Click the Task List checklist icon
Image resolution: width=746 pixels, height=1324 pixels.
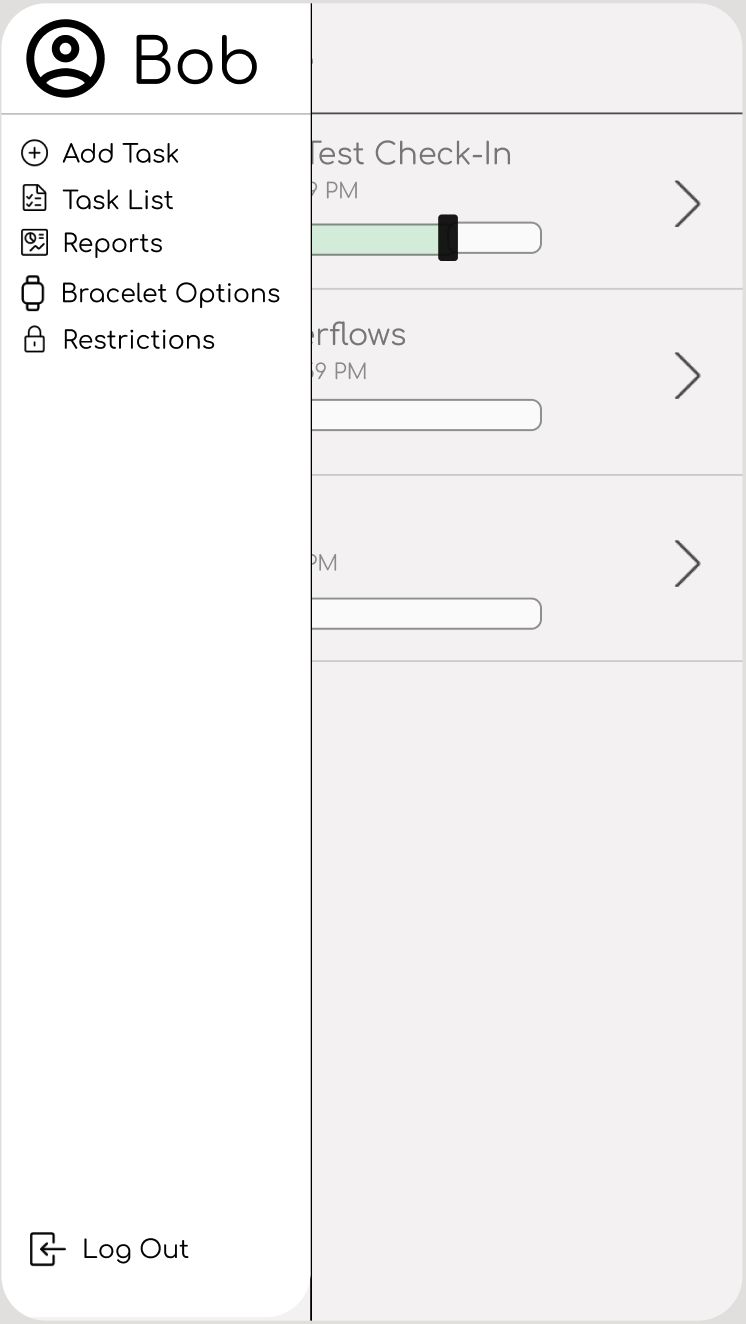[34, 199]
